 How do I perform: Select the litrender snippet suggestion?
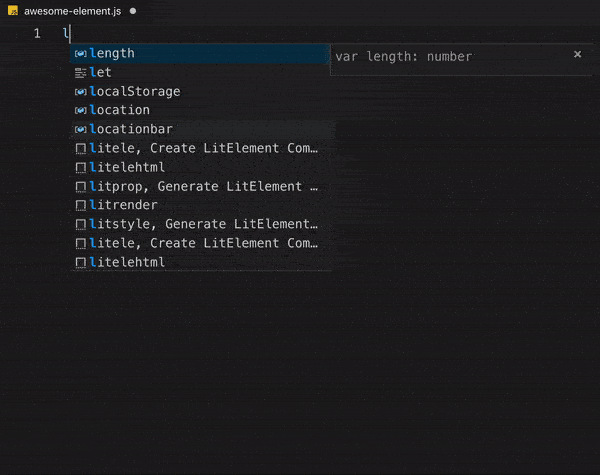[124, 205]
